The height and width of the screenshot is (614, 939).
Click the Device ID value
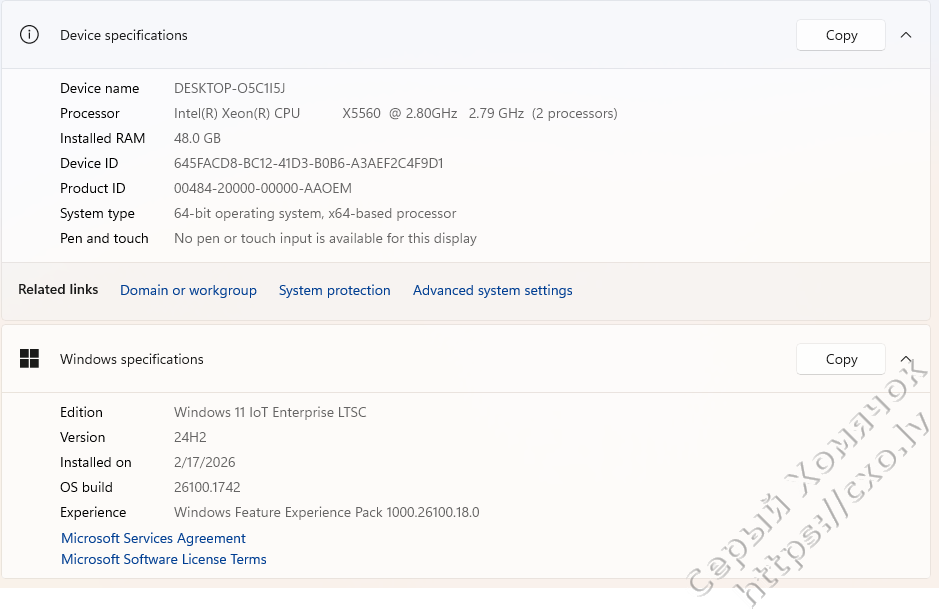pos(308,163)
